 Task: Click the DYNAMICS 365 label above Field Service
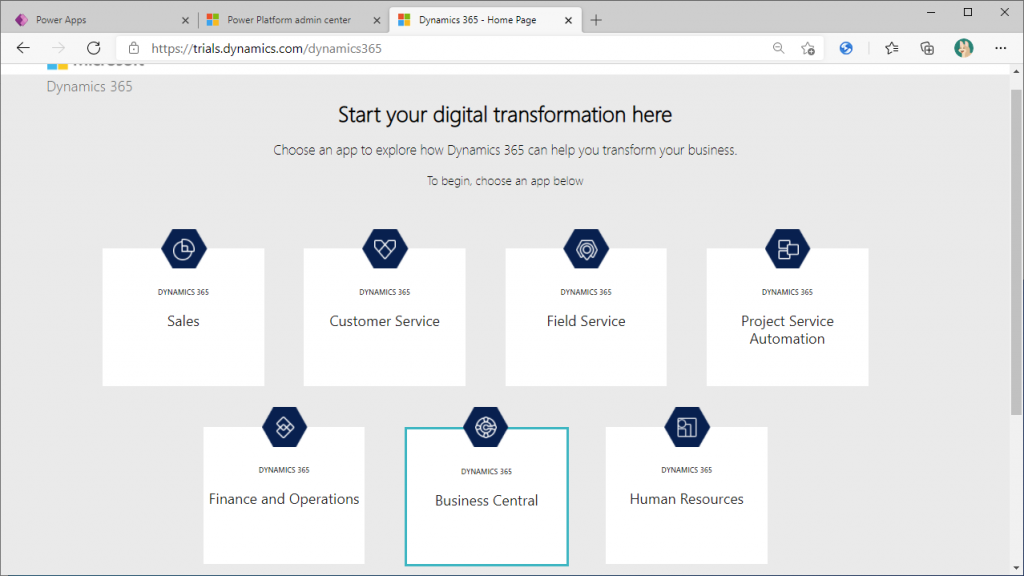pos(586,292)
